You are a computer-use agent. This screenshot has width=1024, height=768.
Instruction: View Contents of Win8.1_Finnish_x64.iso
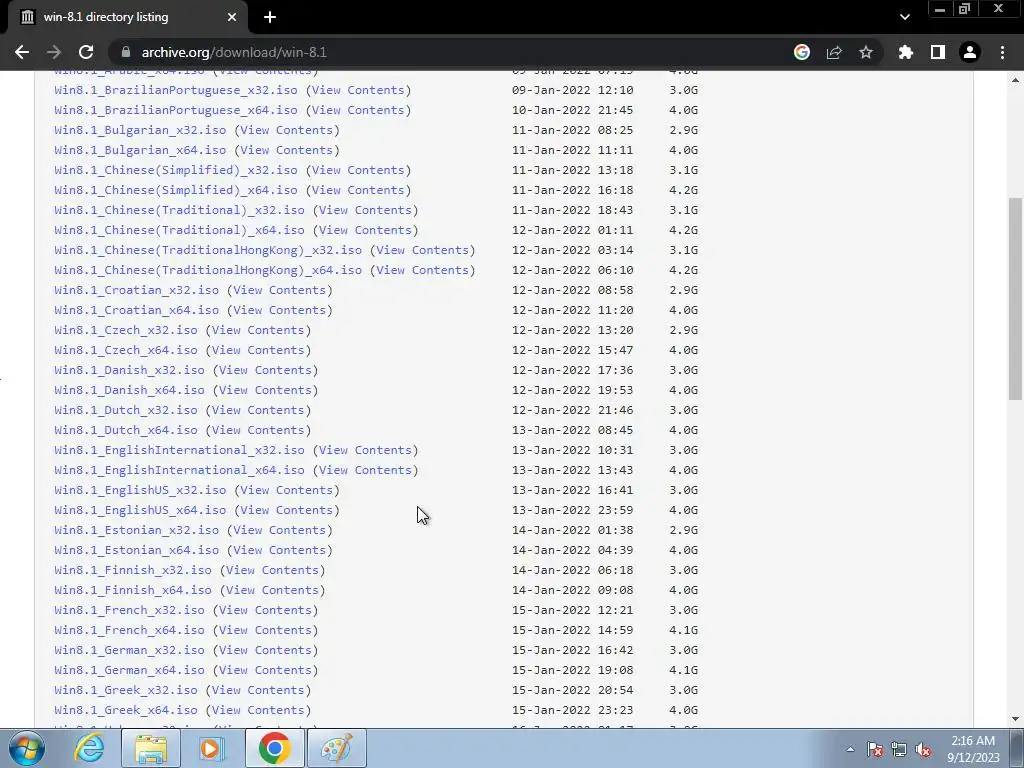pyautogui.click(x=272, y=590)
